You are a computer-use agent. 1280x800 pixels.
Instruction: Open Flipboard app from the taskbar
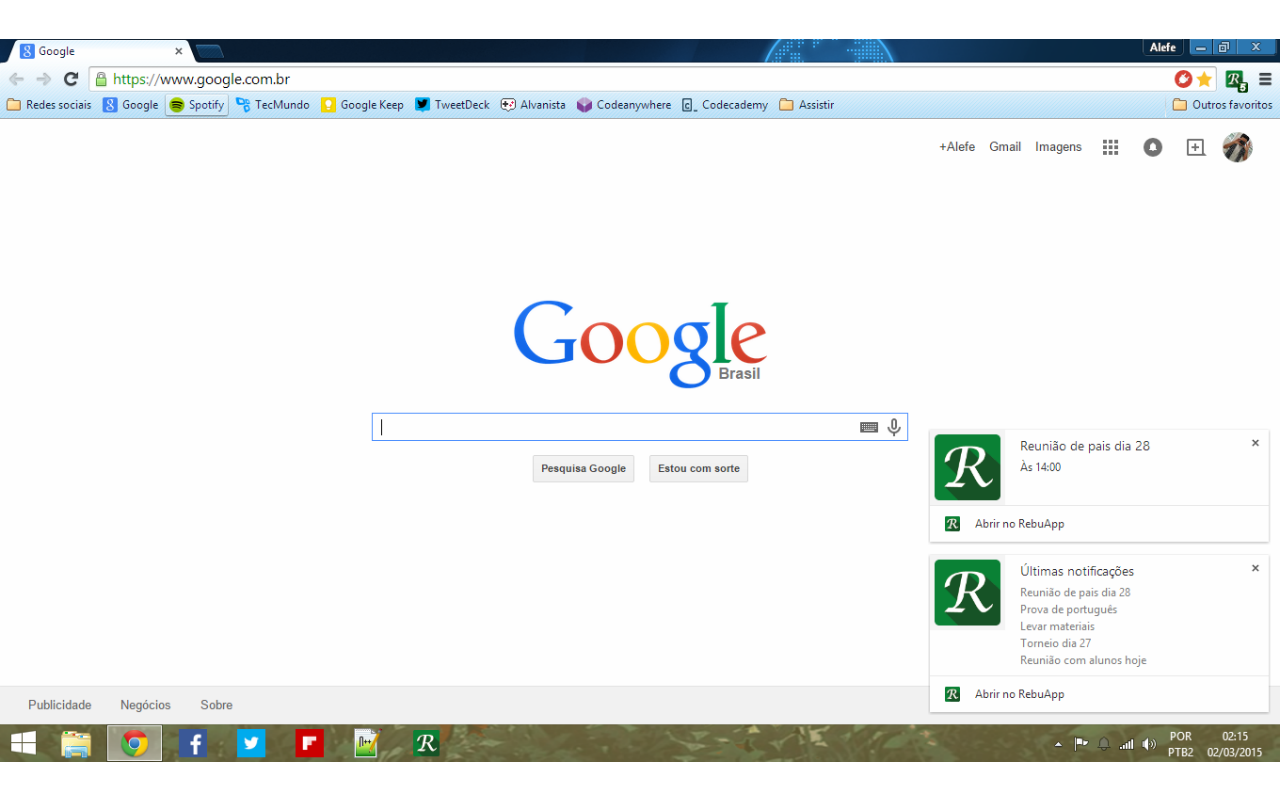[309, 743]
